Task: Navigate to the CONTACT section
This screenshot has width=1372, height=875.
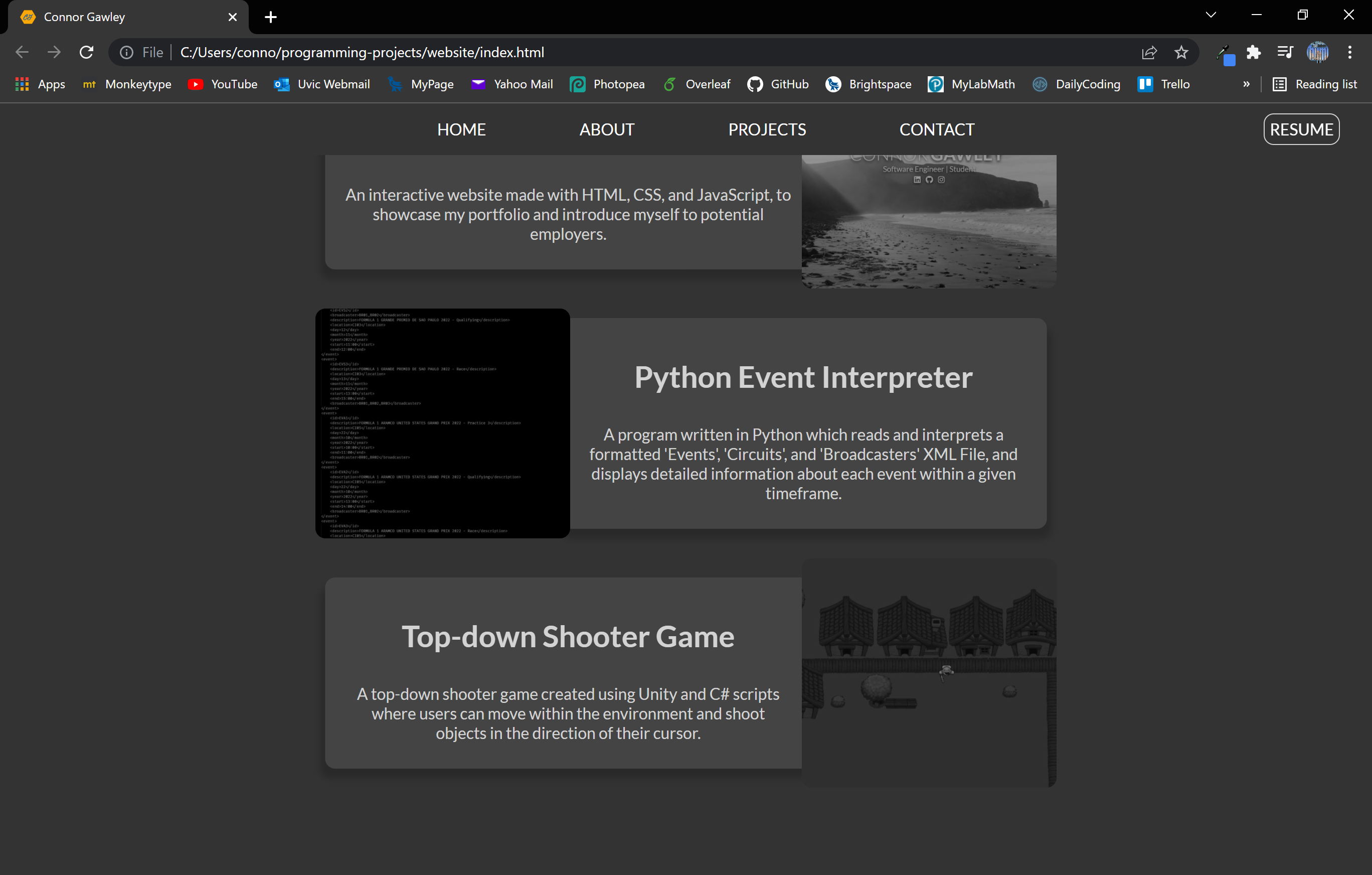Action: 937,129
